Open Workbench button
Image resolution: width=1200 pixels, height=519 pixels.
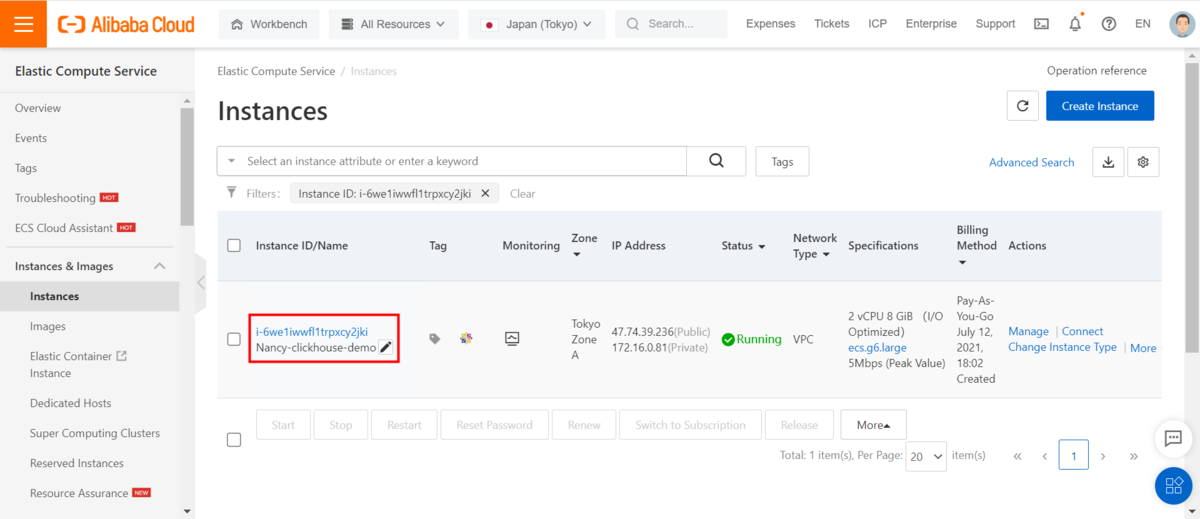[269, 24]
